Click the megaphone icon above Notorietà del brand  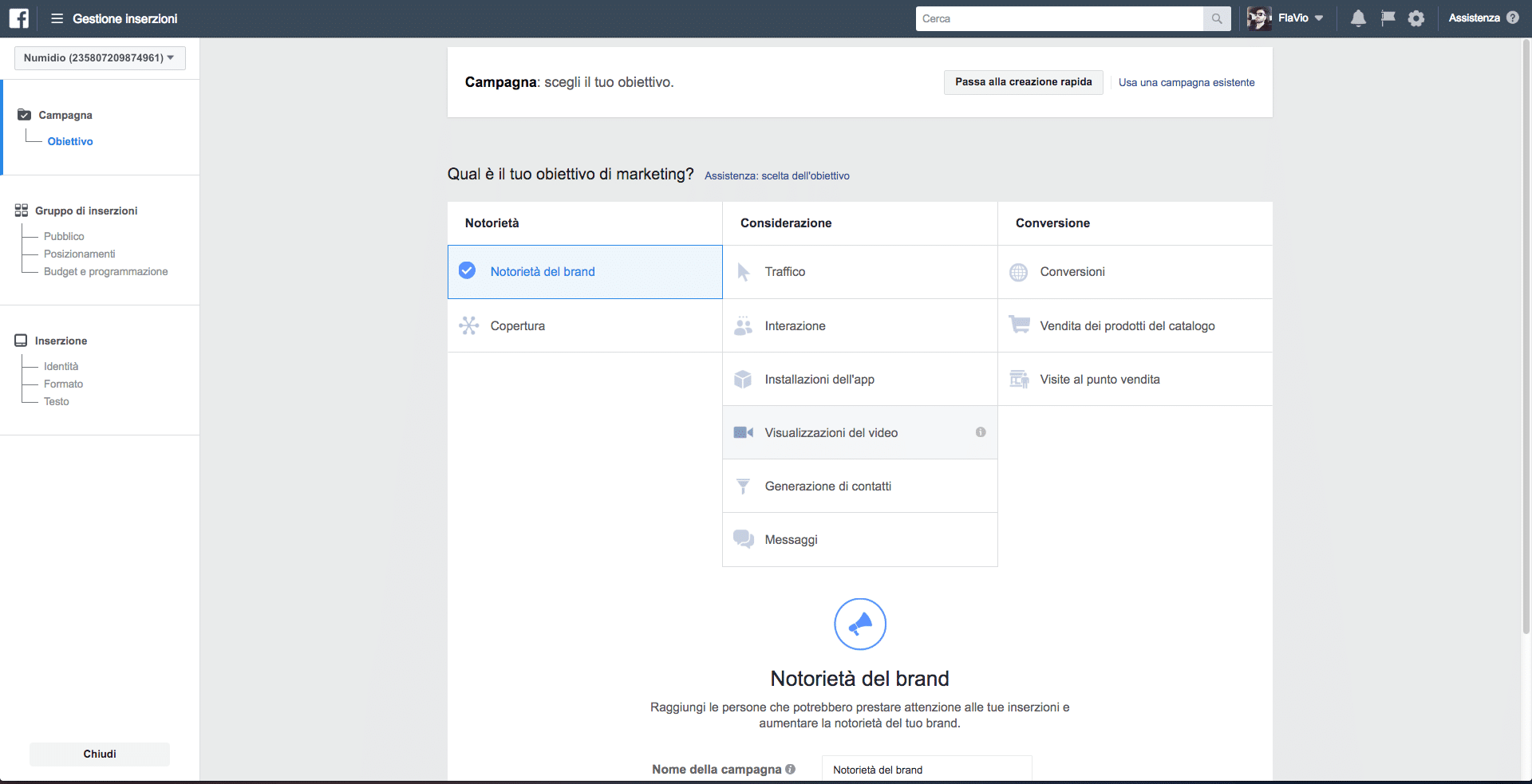pyautogui.click(x=860, y=624)
